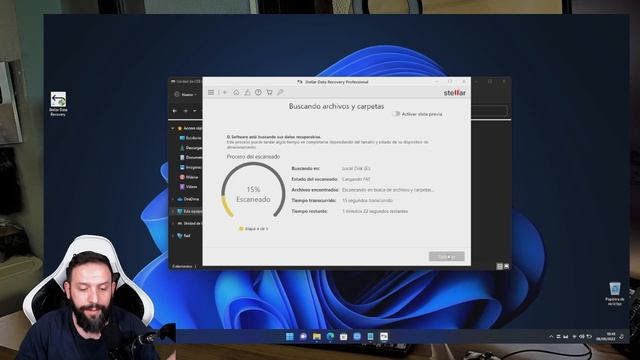Viewport: 640px width, 360px height.
Task: Toggle Activar vista previa switch
Action: pyautogui.click(x=396, y=114)
